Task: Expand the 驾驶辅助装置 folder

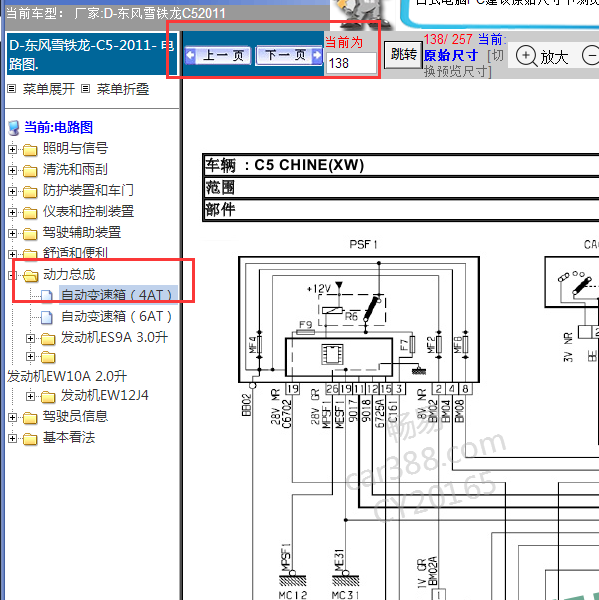Action: 12,233
